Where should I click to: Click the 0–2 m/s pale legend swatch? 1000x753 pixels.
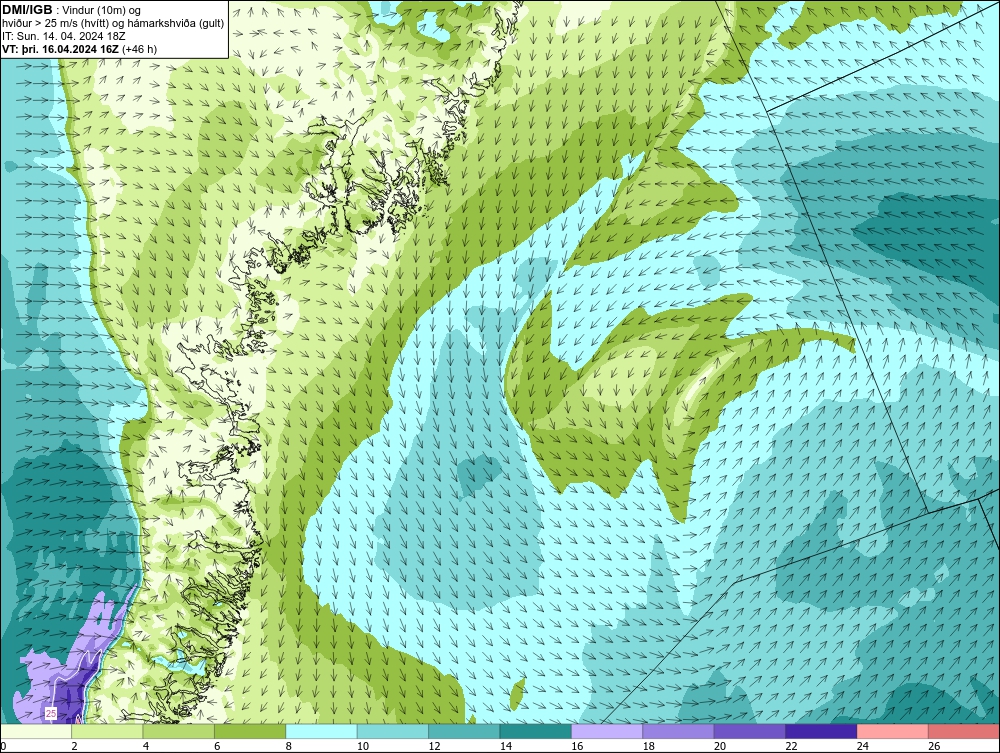click(36, 731)
